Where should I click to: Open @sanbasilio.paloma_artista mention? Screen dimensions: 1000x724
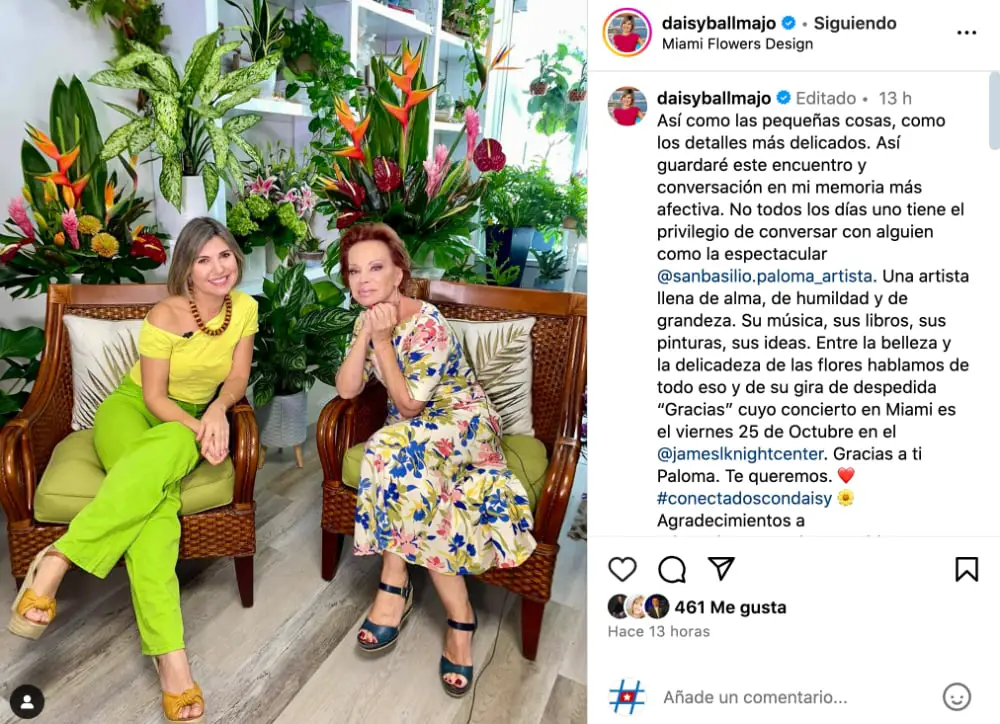[x=766, y=276]
